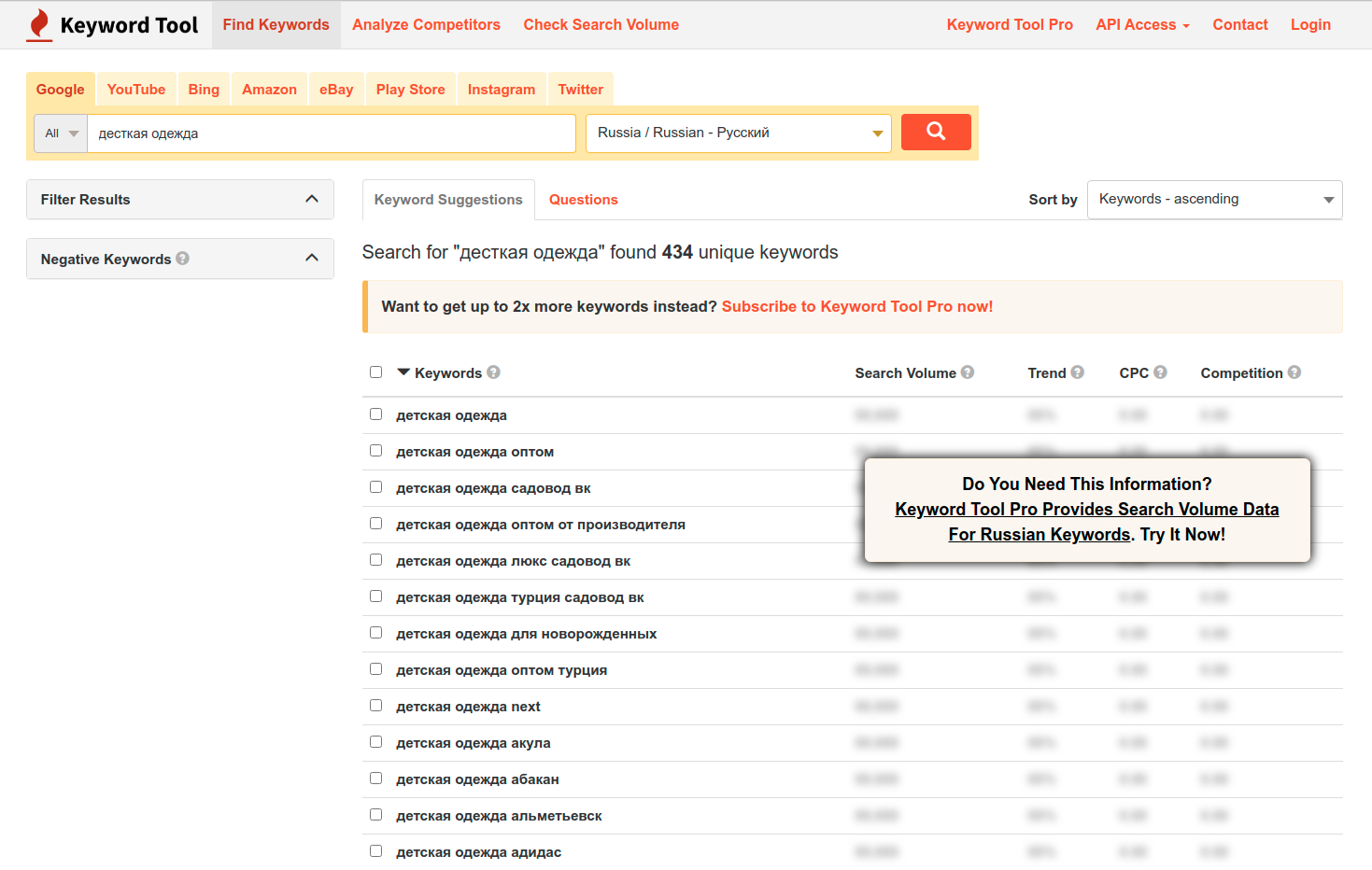This screenshot has width=1372, height=870.
Task: Click the 'Keyword Tool' brand name
Action: click(129, 25)
